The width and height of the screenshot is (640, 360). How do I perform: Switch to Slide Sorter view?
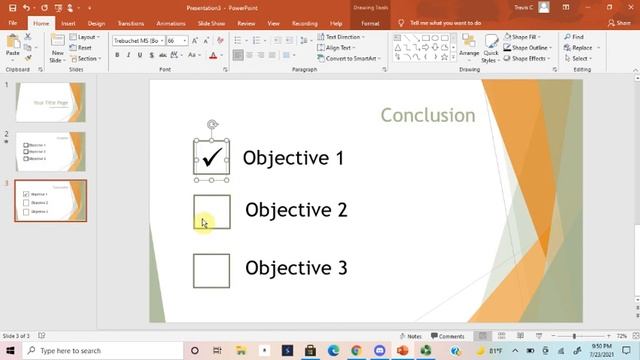(x=502, y=336)
